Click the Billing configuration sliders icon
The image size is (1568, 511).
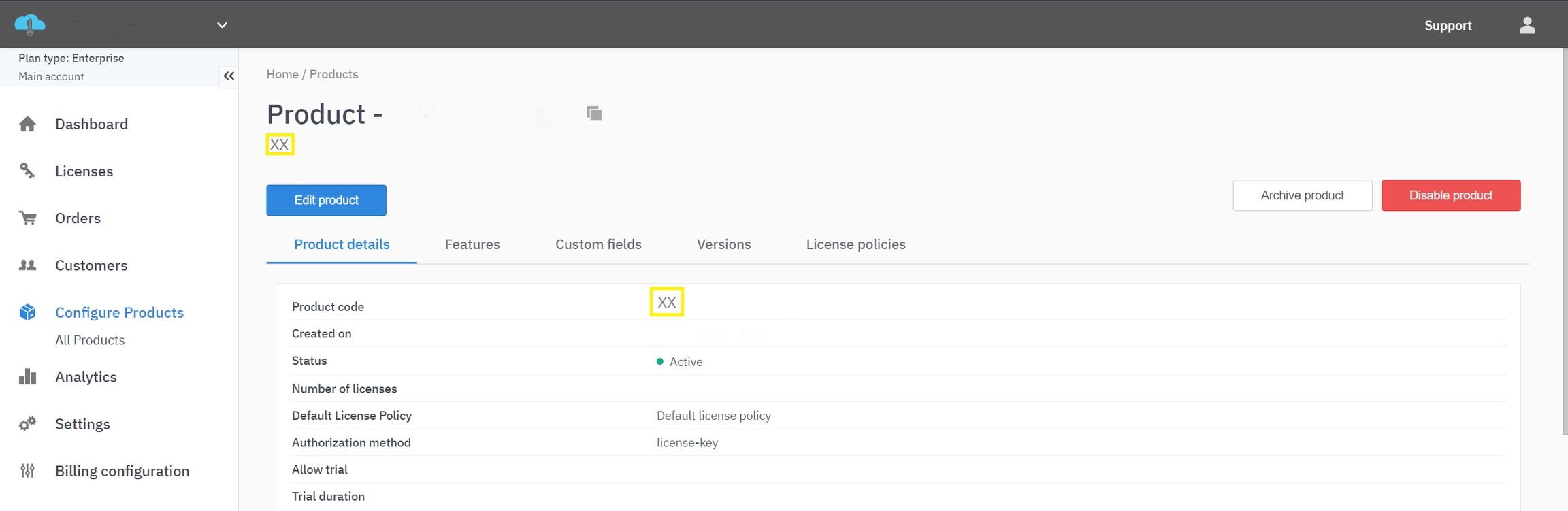pos(27,471)
